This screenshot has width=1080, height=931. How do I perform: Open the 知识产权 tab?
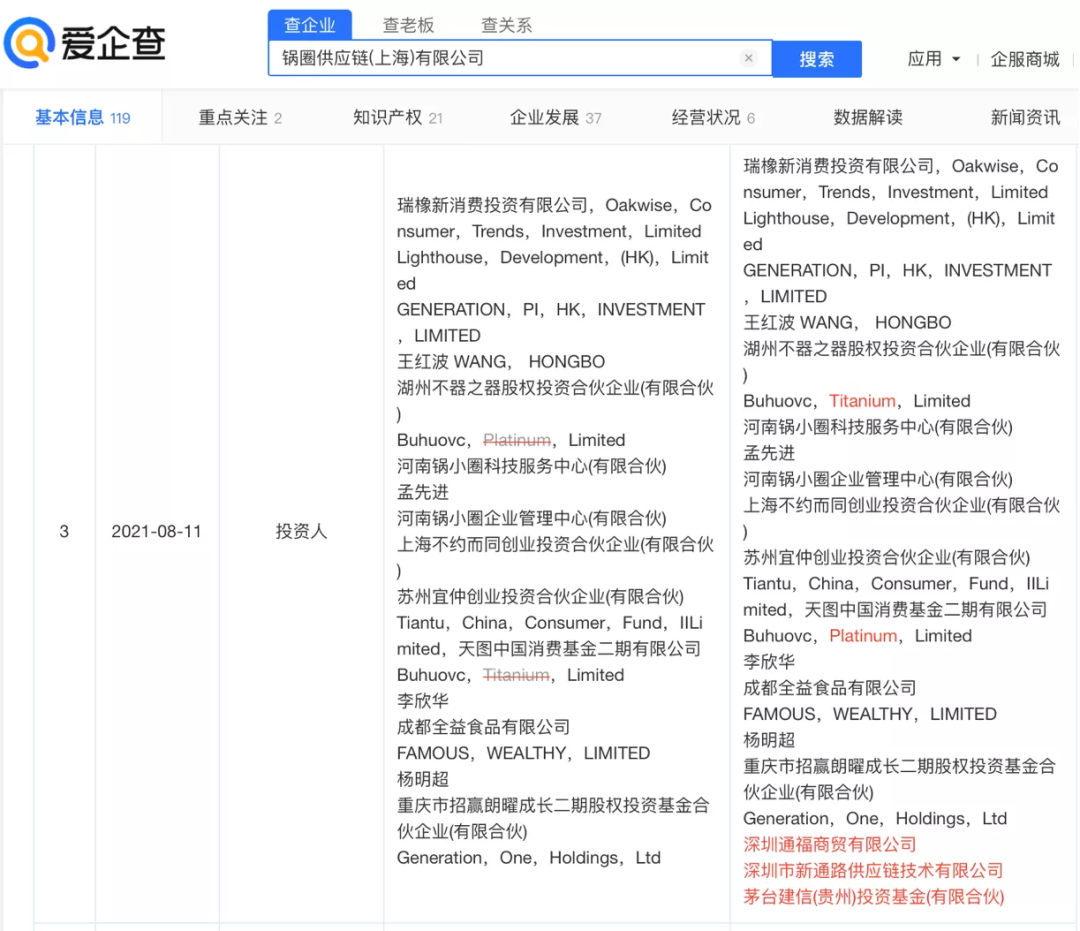397,118
